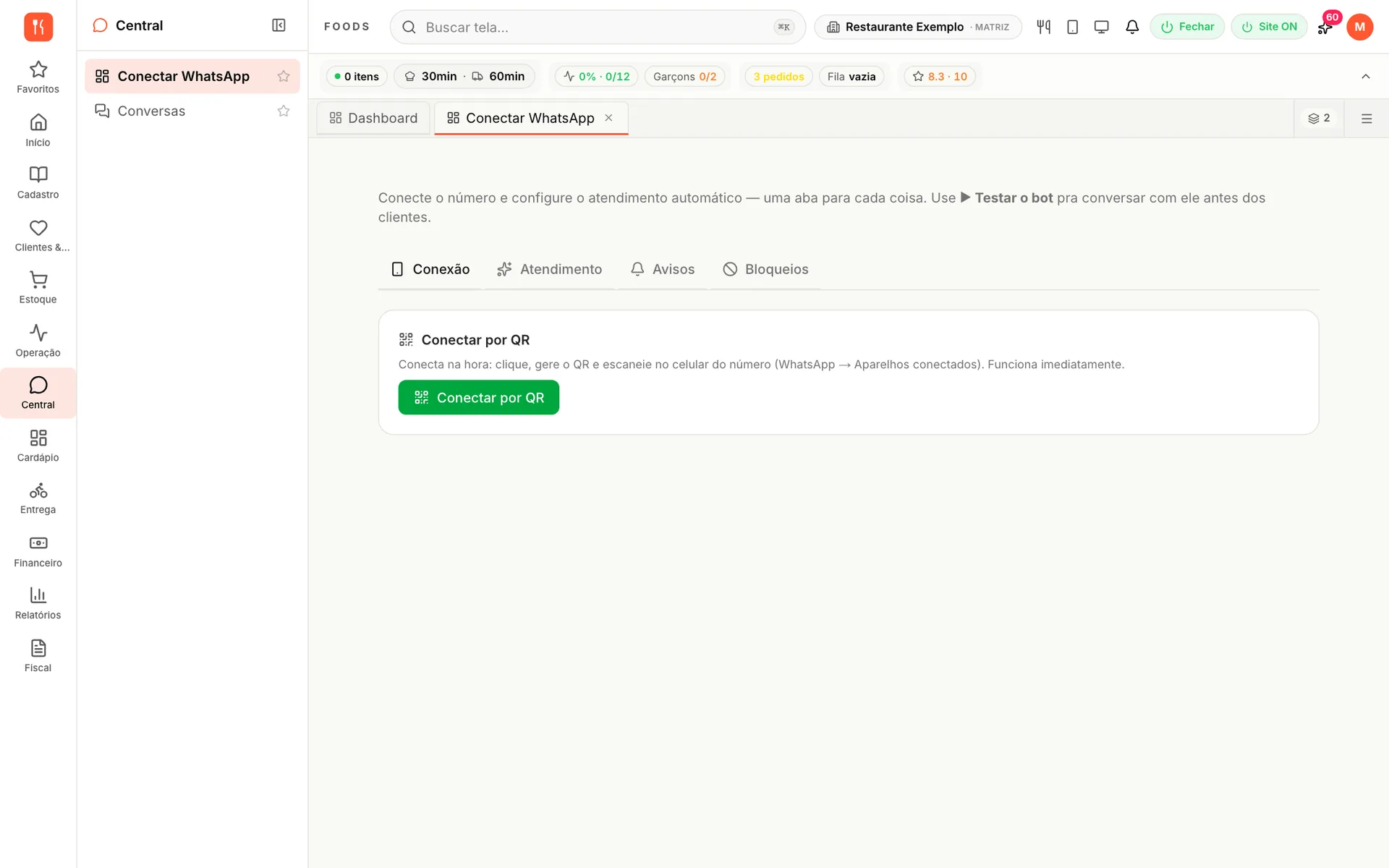
Task: Open user avatar M menu
Action: click(1360, 27)
